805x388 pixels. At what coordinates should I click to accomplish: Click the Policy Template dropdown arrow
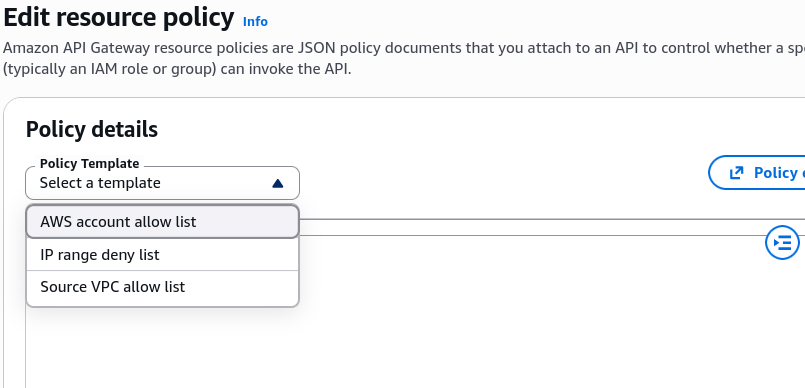pos(278,183)
